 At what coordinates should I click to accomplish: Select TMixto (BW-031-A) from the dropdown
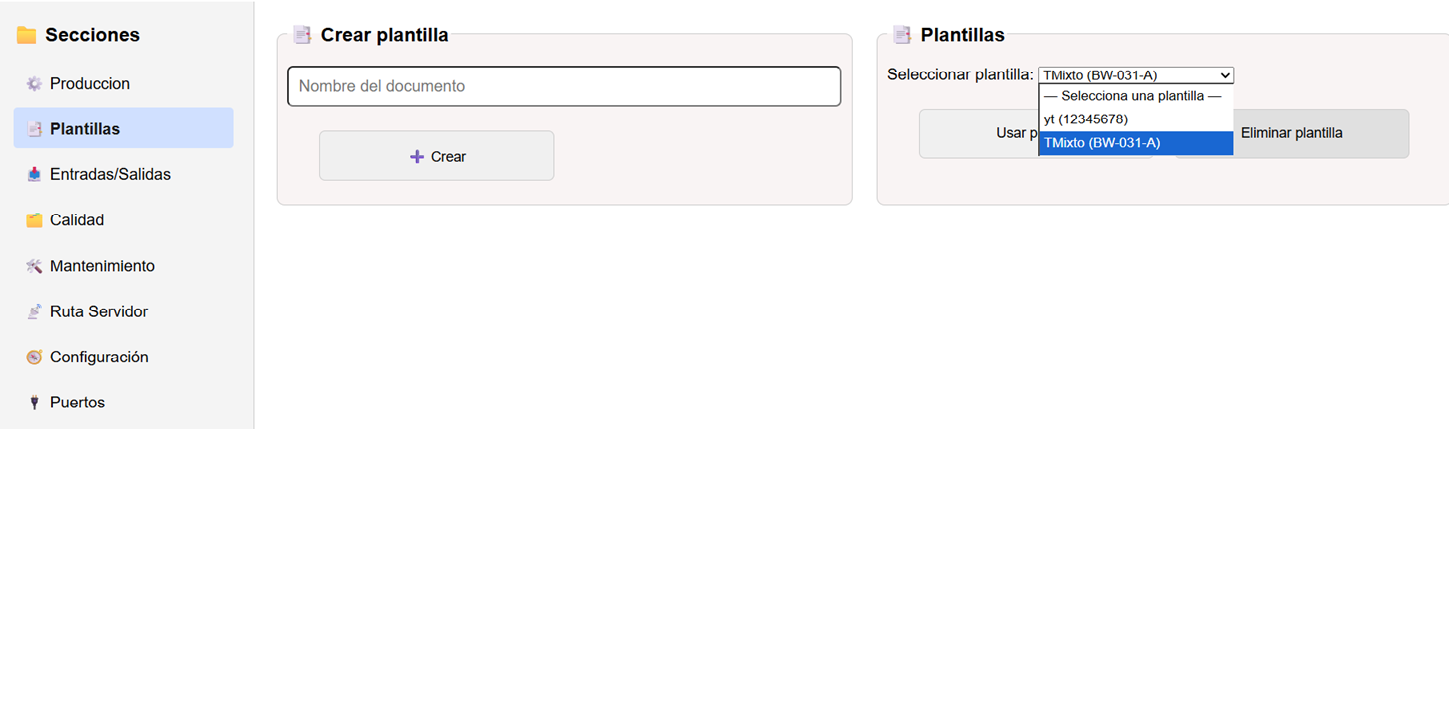[1100, 142]
